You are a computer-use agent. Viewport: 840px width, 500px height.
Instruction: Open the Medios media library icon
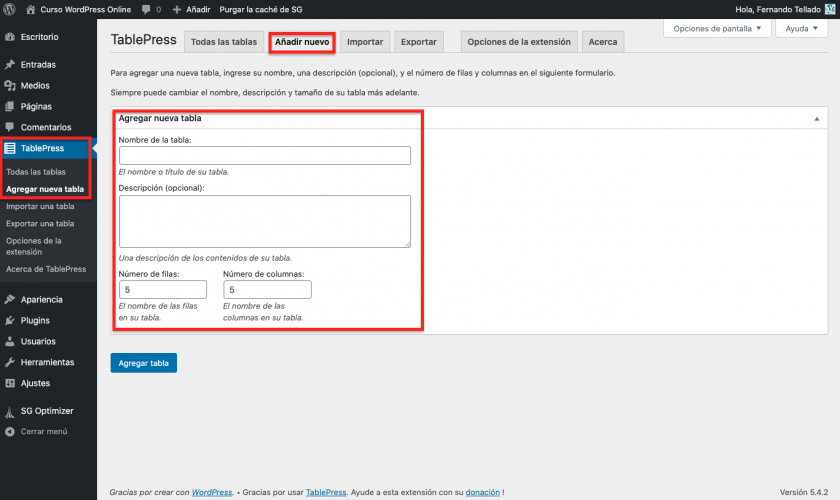click(x=10, y=86)
